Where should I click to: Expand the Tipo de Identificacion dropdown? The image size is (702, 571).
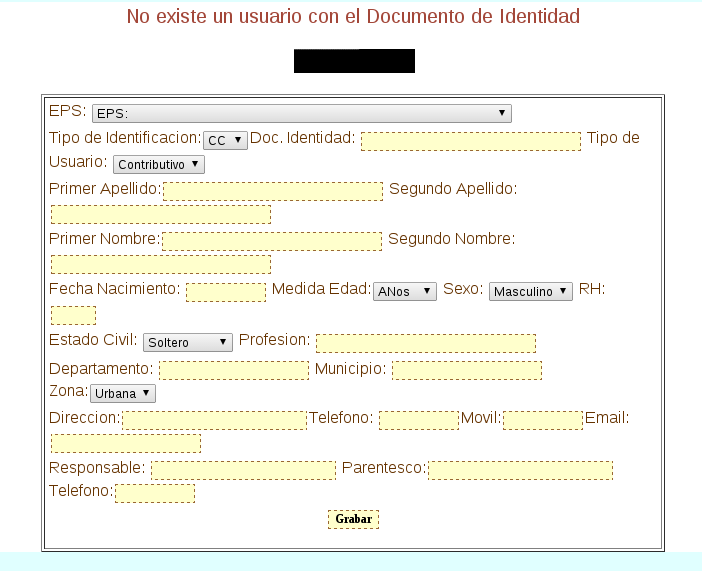[x=225, y=141]
